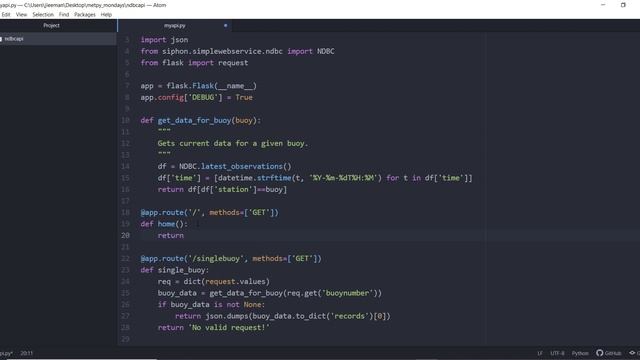This screenshot has width=640, height=360.
Task: Switch to the myapi.py editor tab
Action: coord(175,25)
